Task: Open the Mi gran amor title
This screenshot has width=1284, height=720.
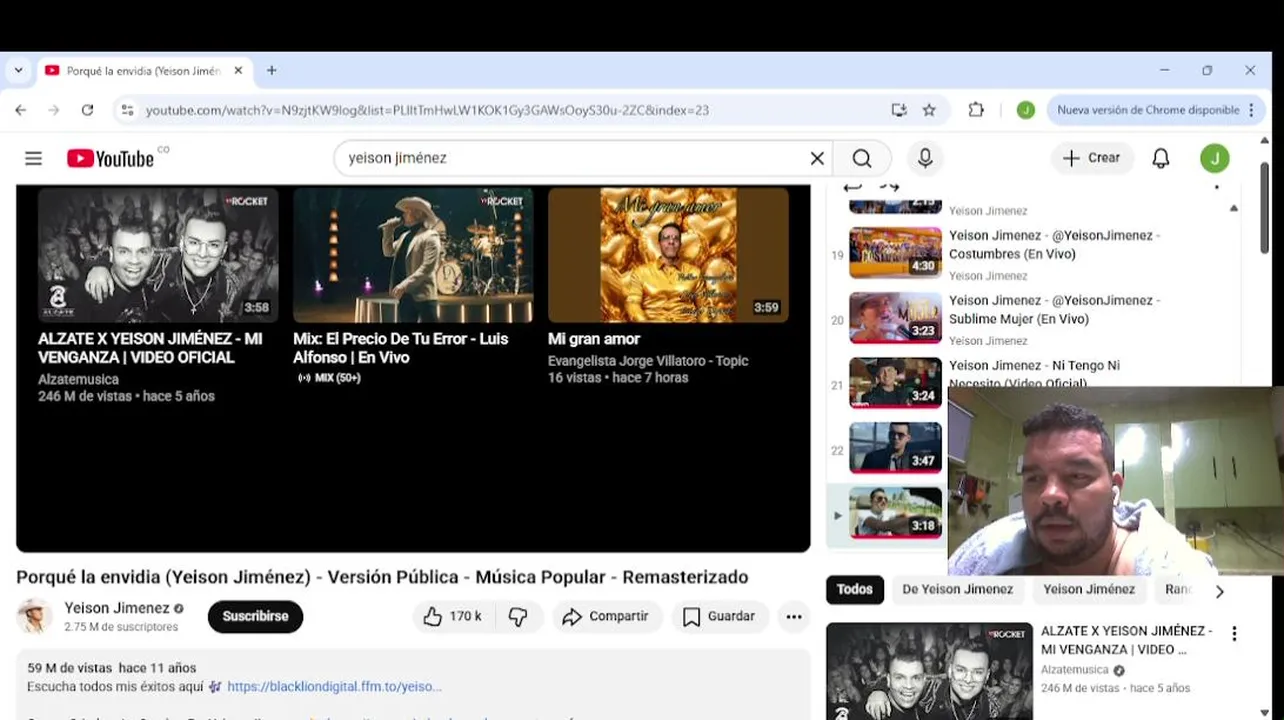Action: (x=594, y=339)
